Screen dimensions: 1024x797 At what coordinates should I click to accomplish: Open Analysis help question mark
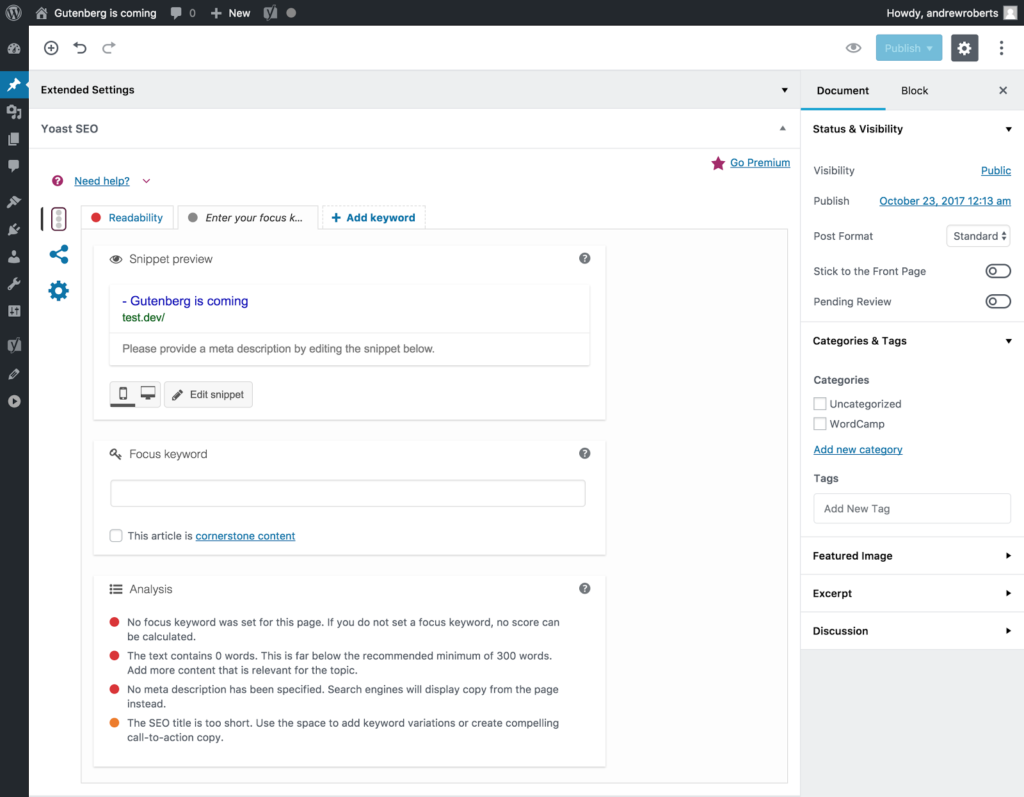click(x=584, y=589)
